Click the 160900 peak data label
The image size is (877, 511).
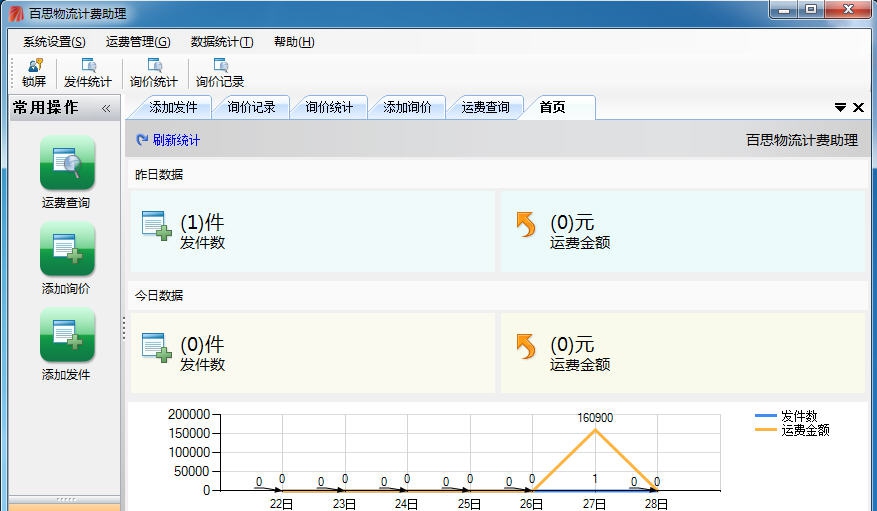point(595,418)
